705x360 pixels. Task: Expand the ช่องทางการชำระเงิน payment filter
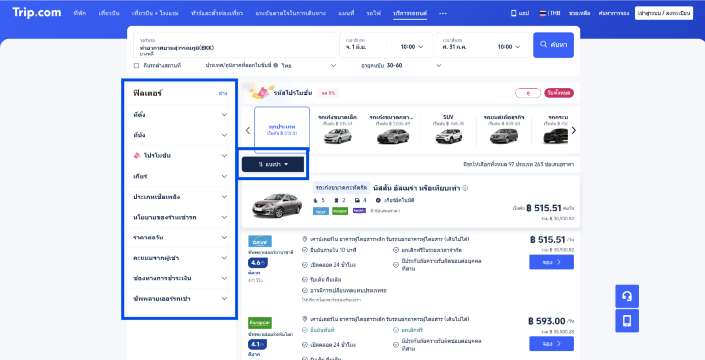point(180,278)
